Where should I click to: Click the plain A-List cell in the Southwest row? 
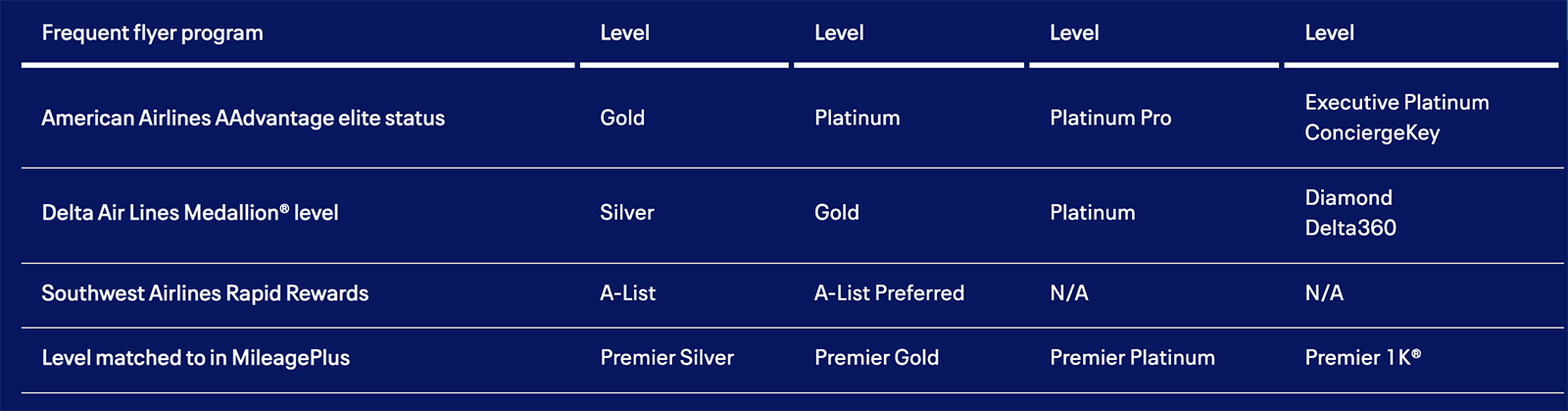(x=628, y=293)
